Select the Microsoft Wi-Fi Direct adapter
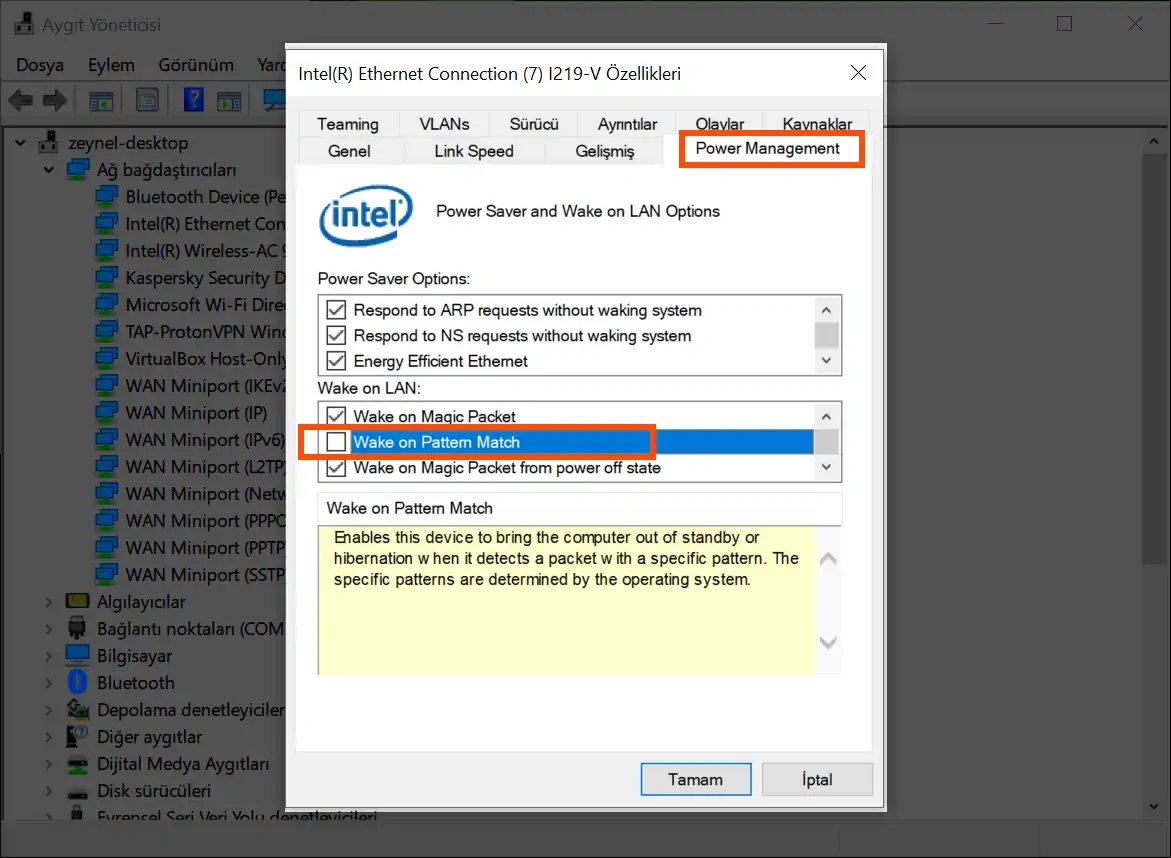 coord(205,305)
